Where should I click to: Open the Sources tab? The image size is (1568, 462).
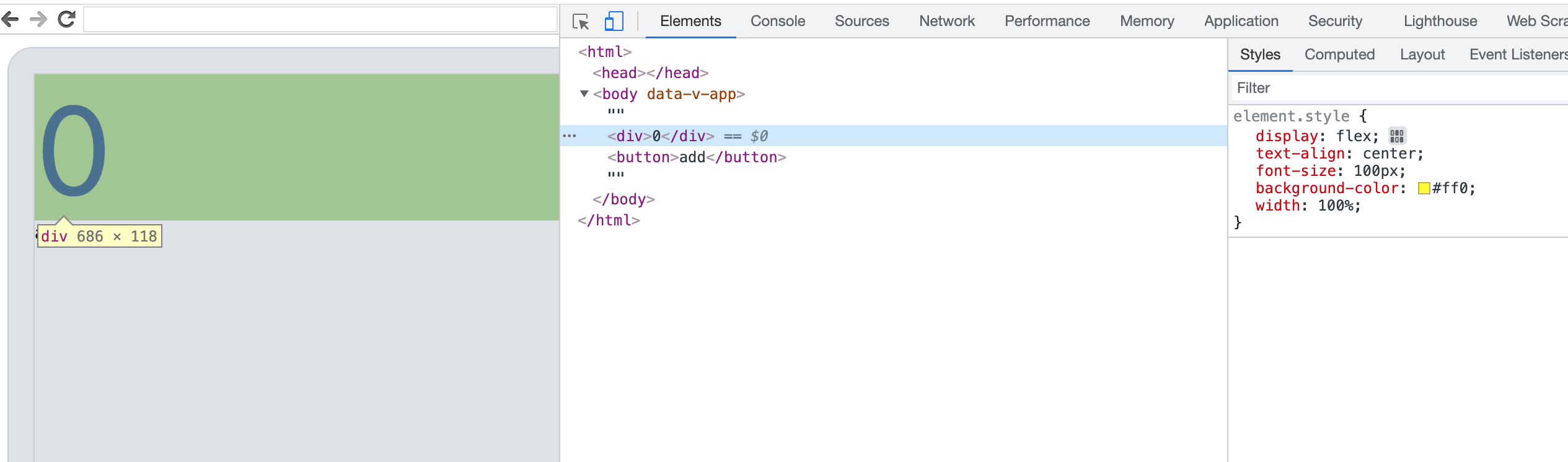pyautogui.click(x=861, y=21)
